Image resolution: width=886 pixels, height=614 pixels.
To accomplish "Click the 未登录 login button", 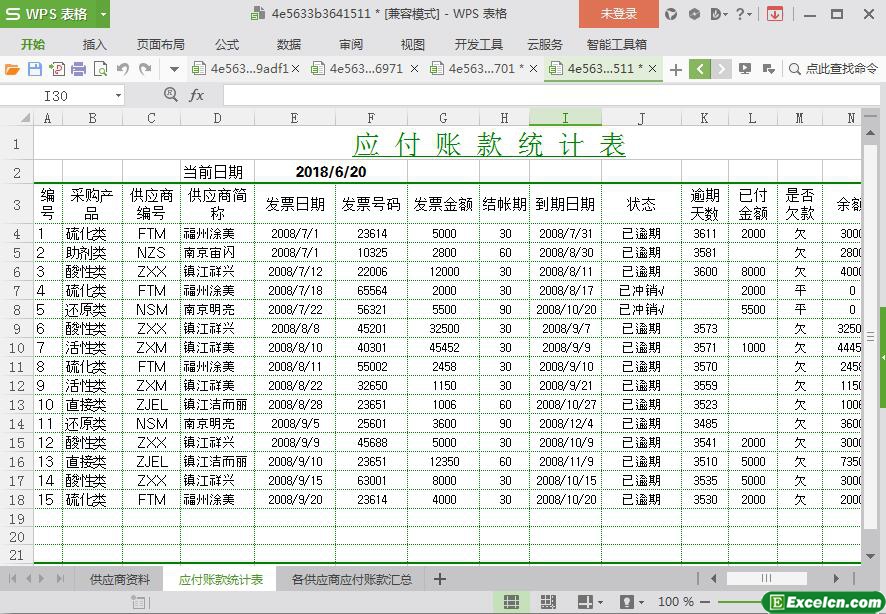I will (x=618, y=14).
